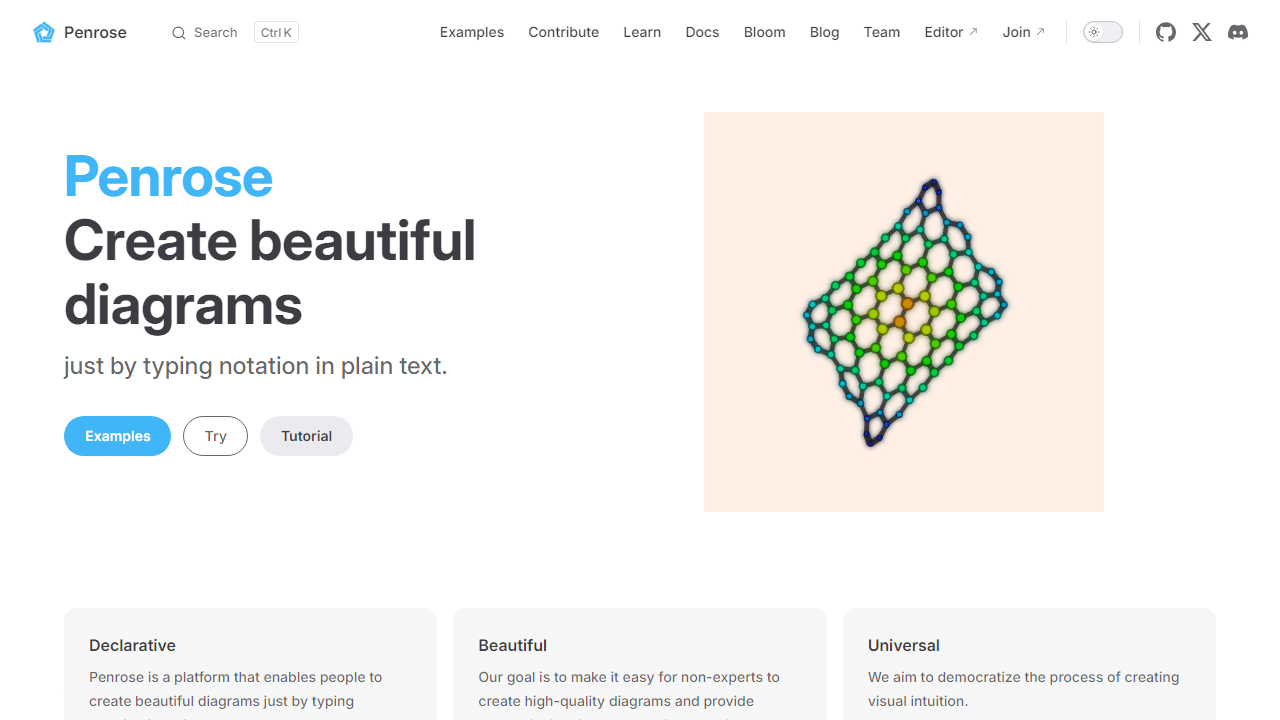The width and height of the screenshot is (1280, 720).
Task: Click the Ctrl K shortcut badge
Action: click(x=276, y=32)
